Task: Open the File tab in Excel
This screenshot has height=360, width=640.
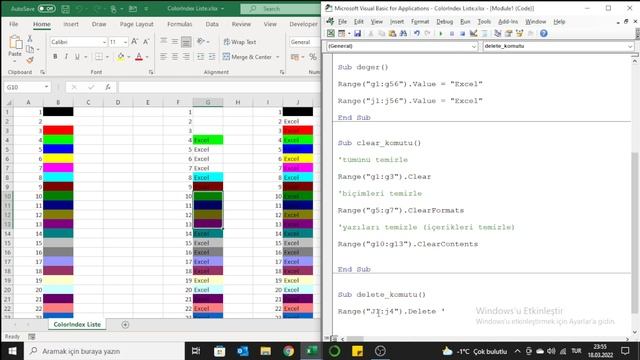Action: (x=13, y=24)
